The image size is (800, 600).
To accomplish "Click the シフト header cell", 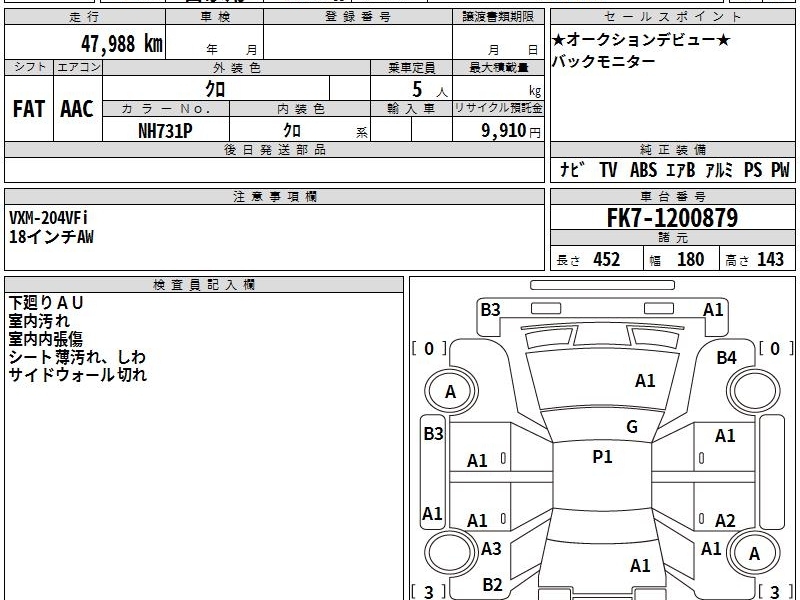I will [29, 67].
